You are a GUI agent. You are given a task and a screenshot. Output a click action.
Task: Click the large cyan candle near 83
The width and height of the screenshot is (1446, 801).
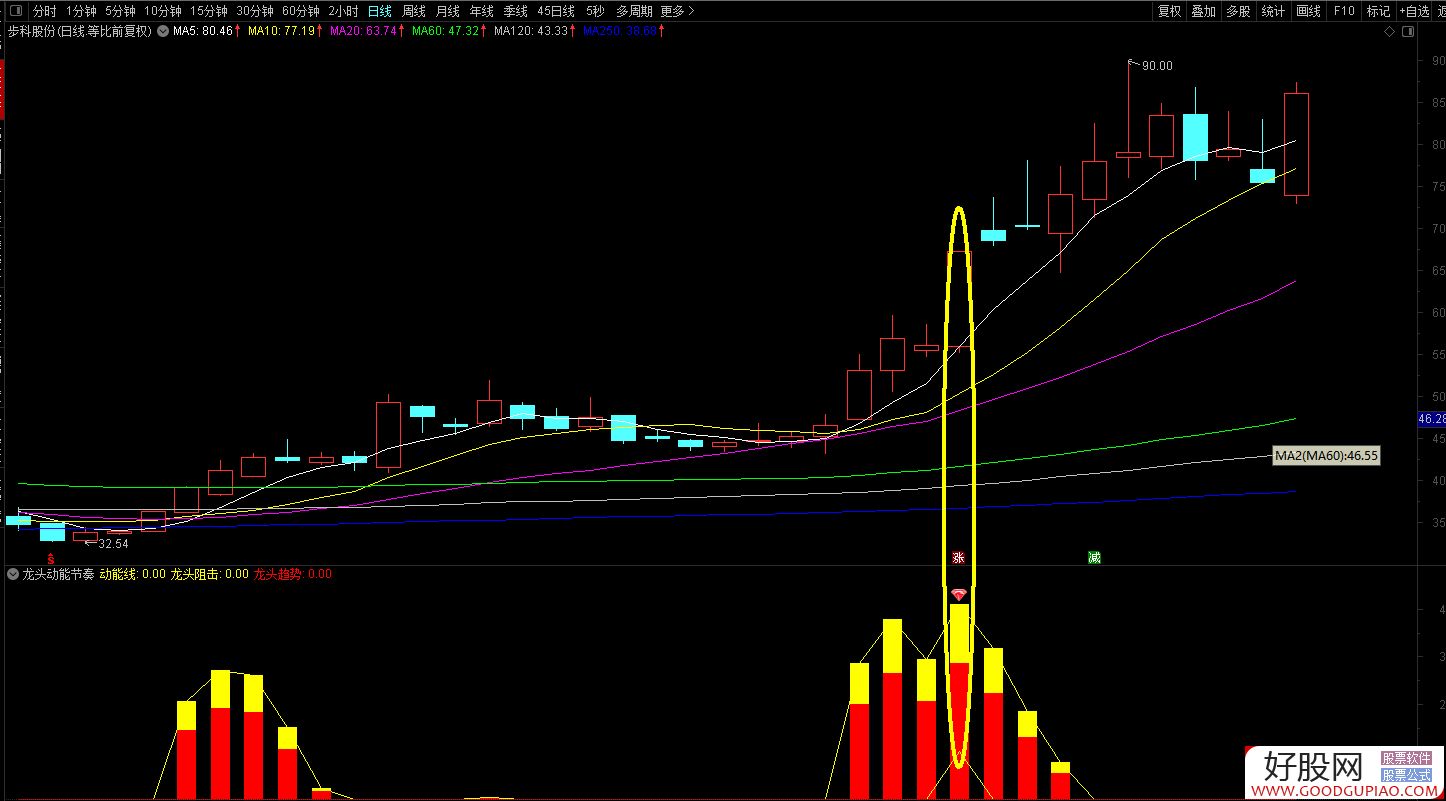(1195, 137)
